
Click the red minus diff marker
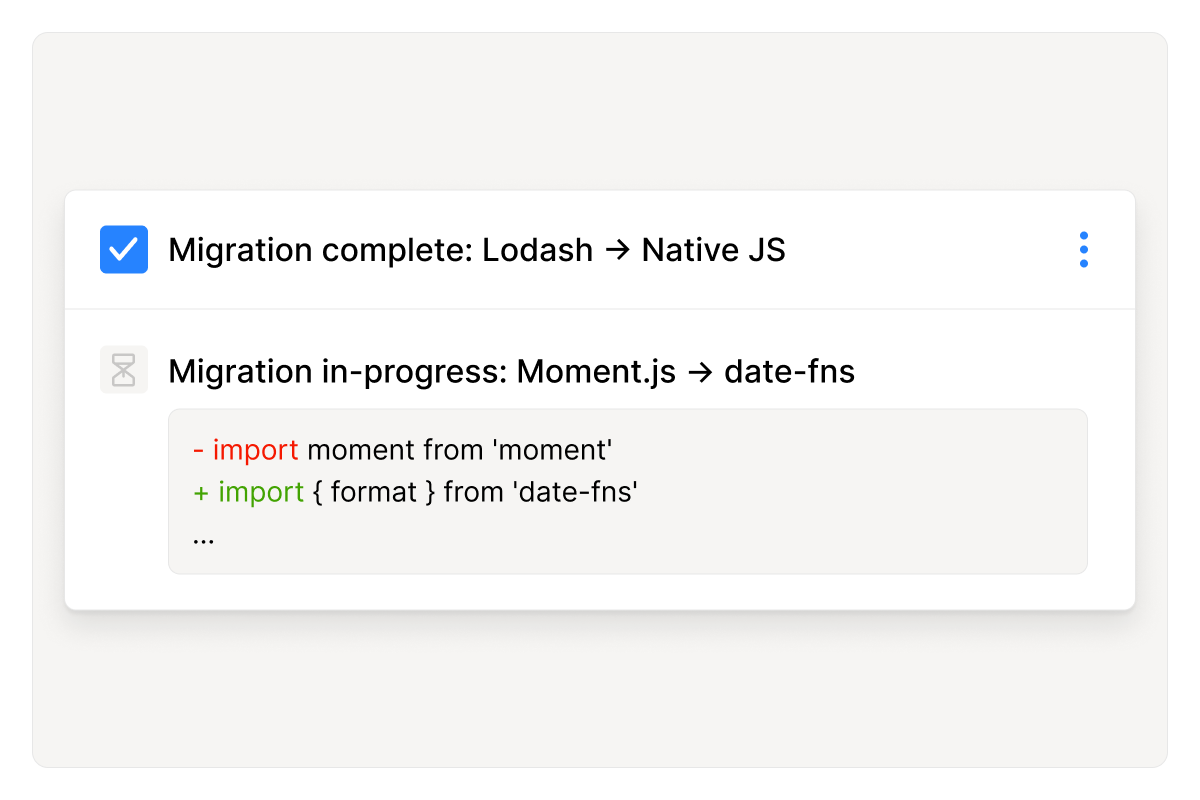coord(199,450)
